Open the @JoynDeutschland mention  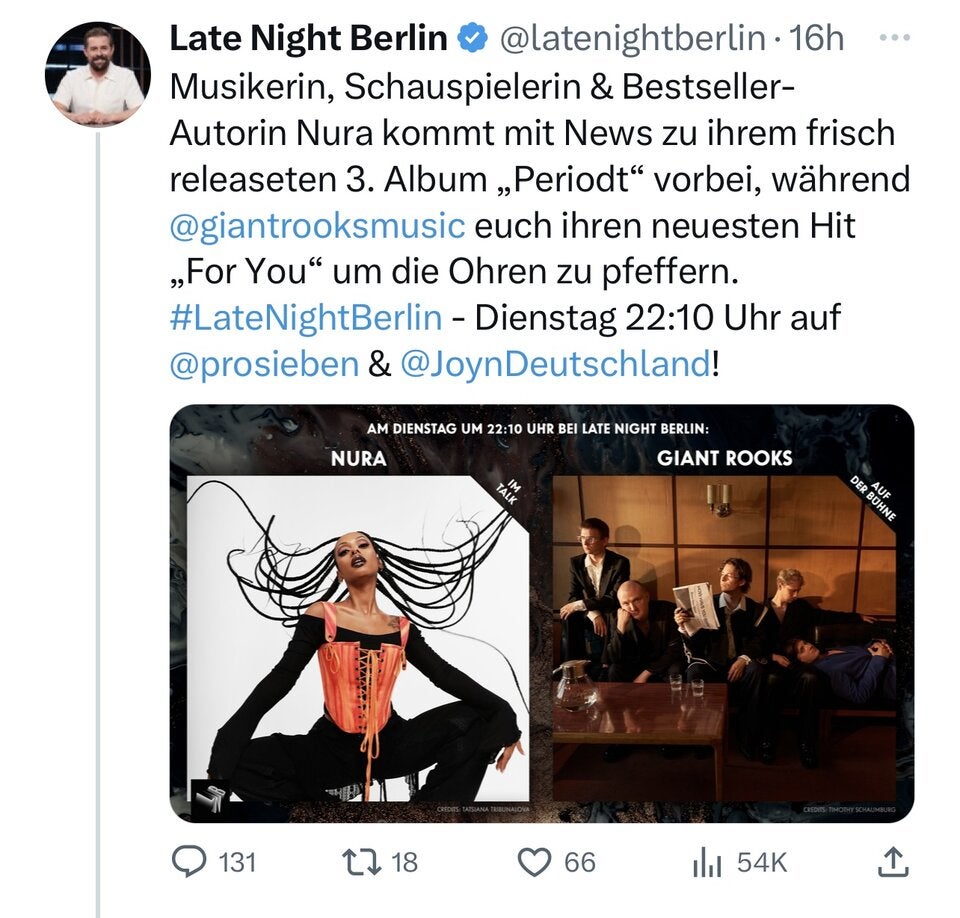(554, 364)
